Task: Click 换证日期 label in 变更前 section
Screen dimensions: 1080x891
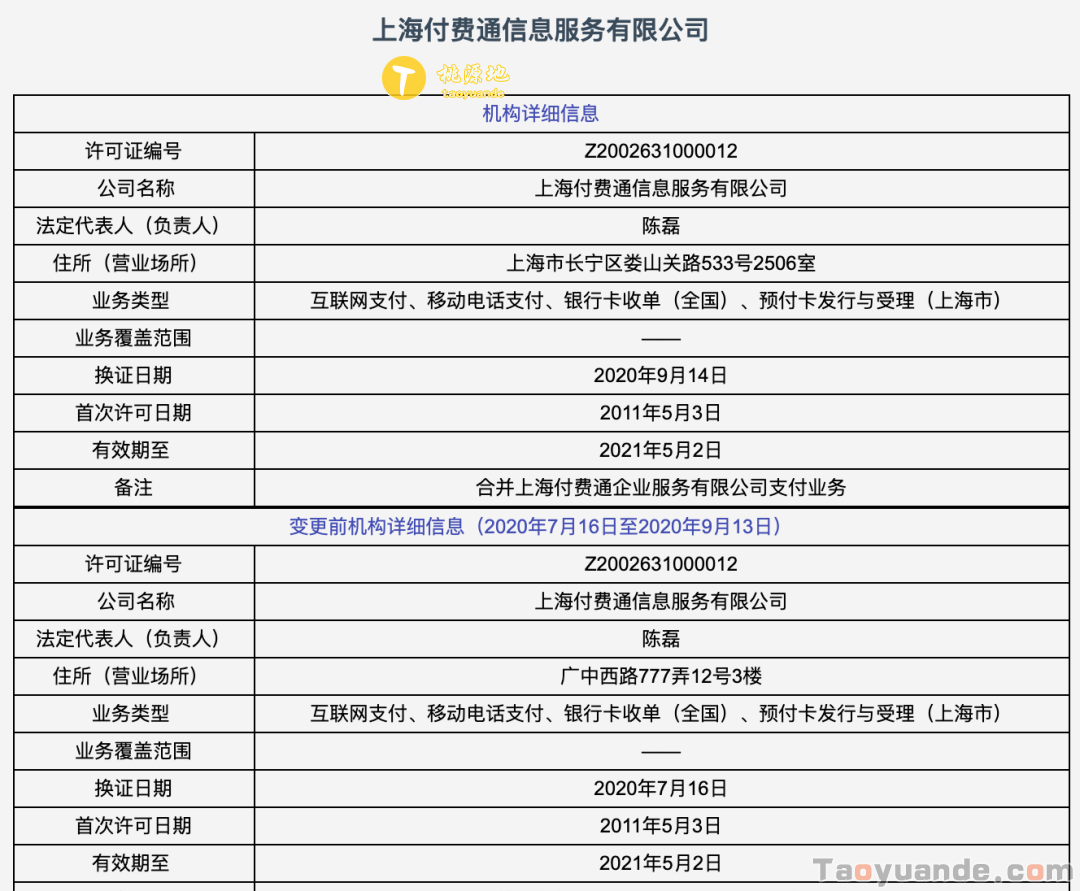Action: tap(134, 789)
